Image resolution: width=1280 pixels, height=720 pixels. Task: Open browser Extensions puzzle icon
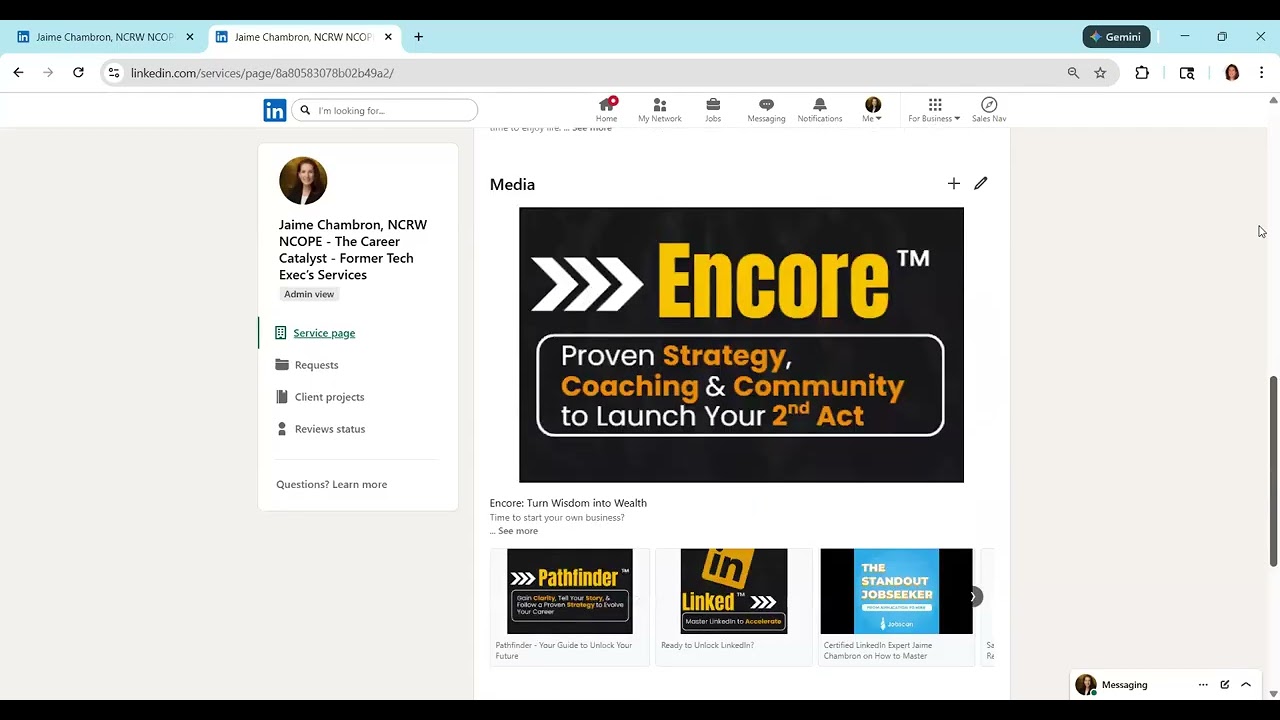click(1142, 73)
